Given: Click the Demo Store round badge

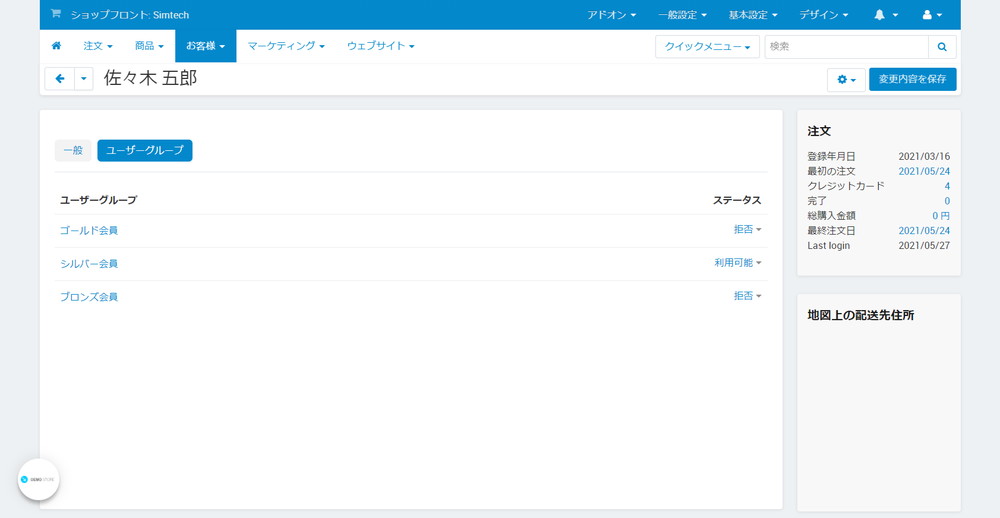Looking at the screenshot, I should (x=38, y=479).
